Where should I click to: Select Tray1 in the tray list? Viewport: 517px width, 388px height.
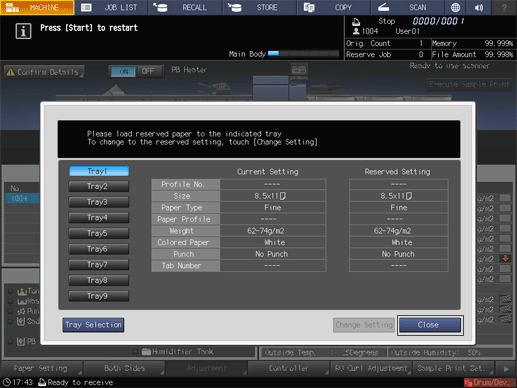click(x=99, y=171)
